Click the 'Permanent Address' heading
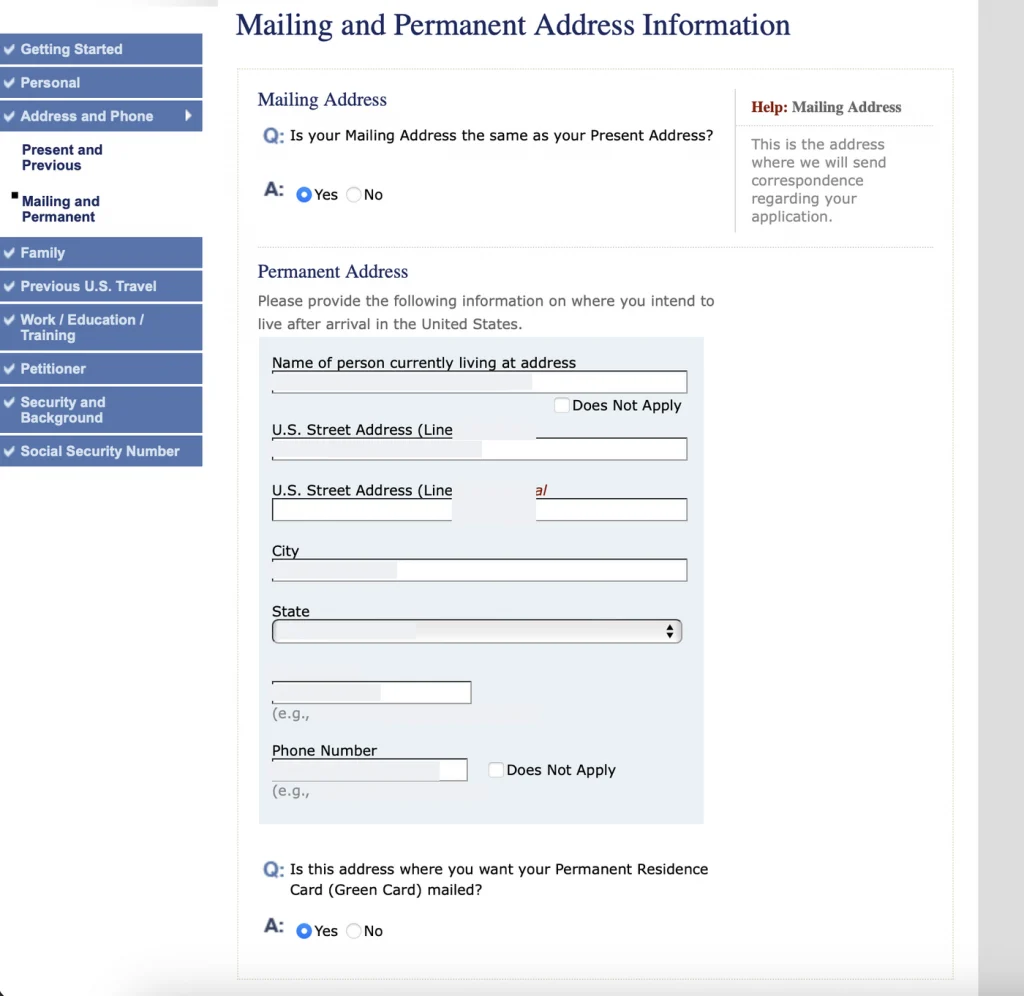The width and height of the screenshot is (1024, 996). click(x=332, y=271)
